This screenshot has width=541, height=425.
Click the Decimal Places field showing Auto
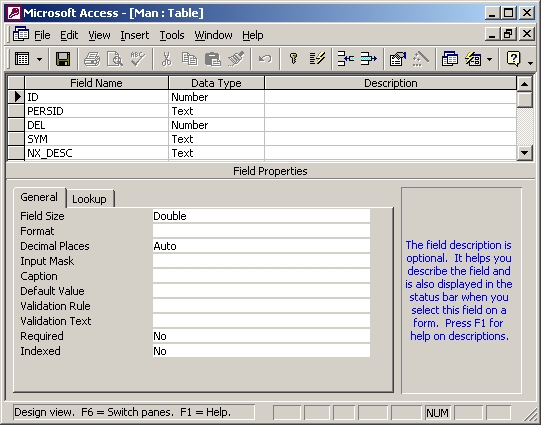261,246
